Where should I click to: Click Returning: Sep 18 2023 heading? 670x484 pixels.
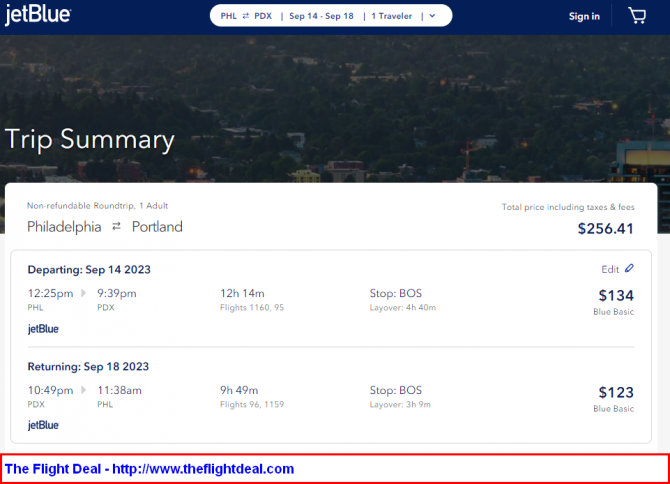[88, 367]
